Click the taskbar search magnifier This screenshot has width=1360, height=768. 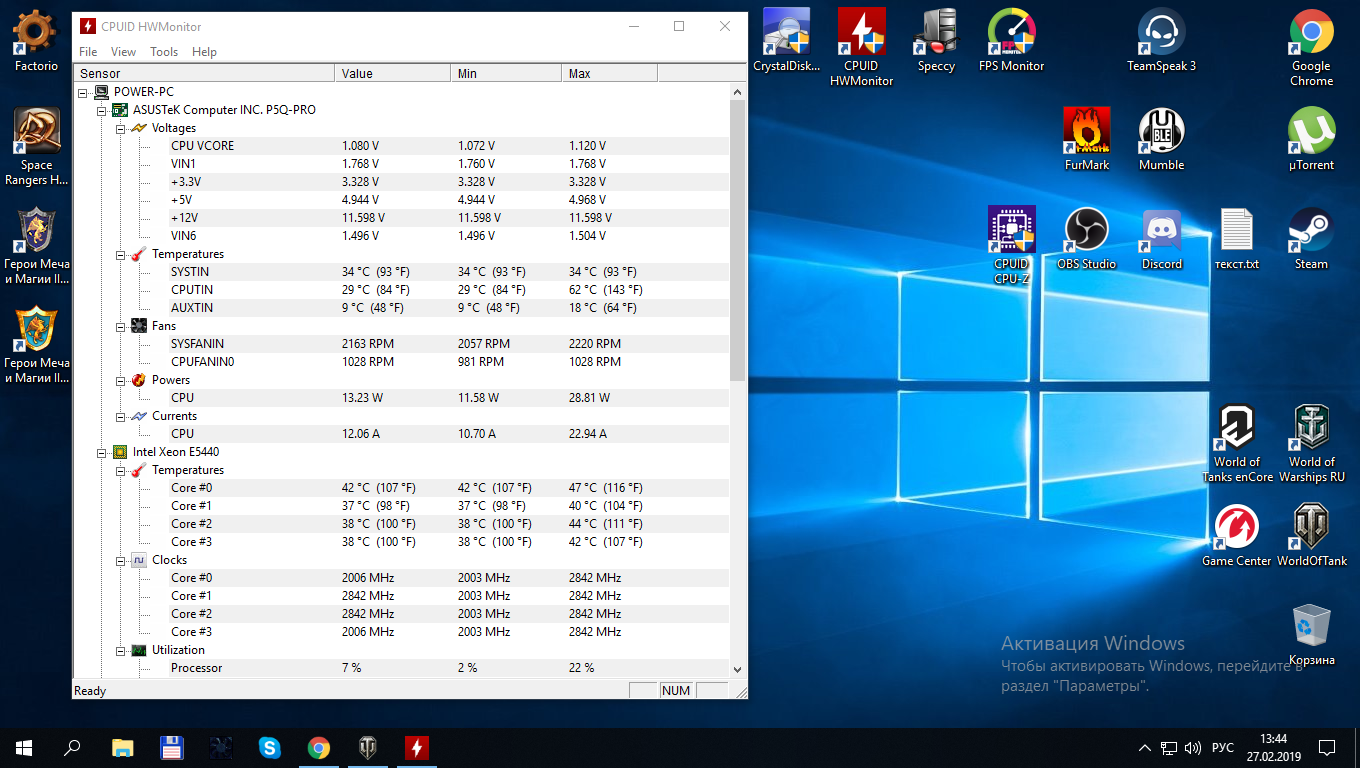[72, 747]
